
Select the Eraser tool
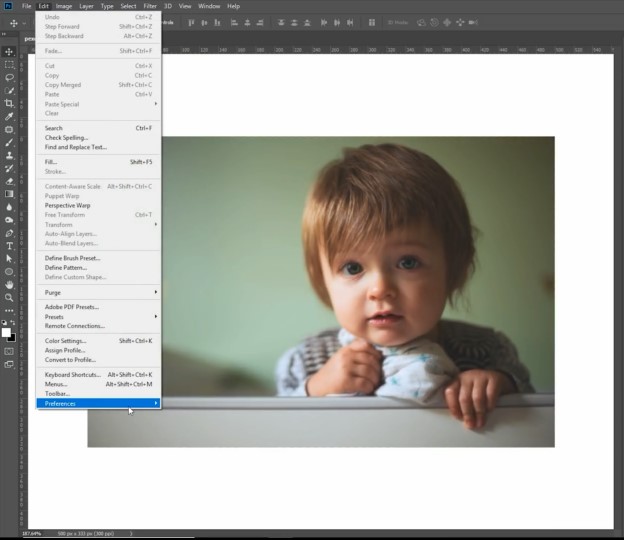(9, 181)
